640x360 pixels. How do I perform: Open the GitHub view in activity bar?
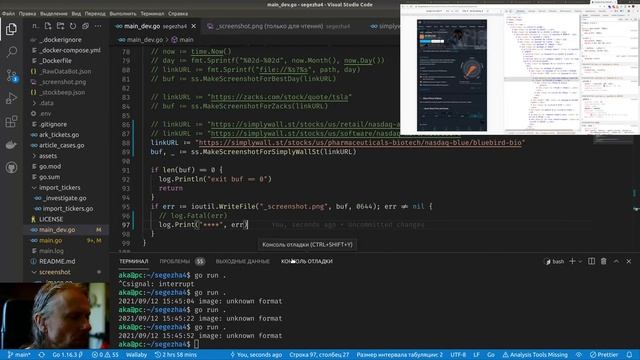click(x=11, y=168)
